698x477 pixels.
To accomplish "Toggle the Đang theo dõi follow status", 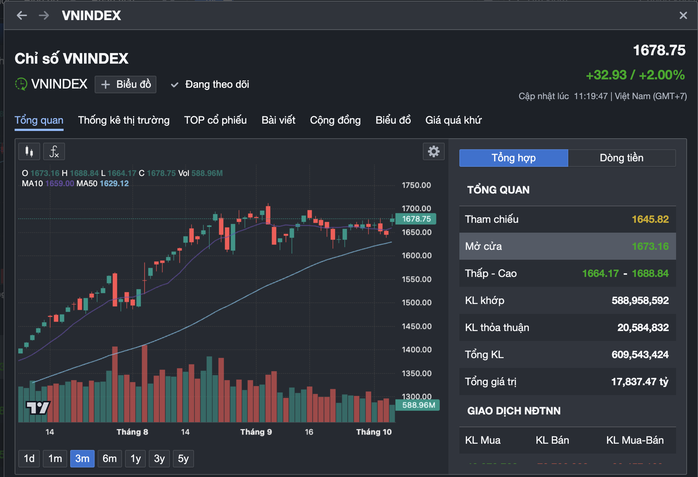I will [209, 85].
